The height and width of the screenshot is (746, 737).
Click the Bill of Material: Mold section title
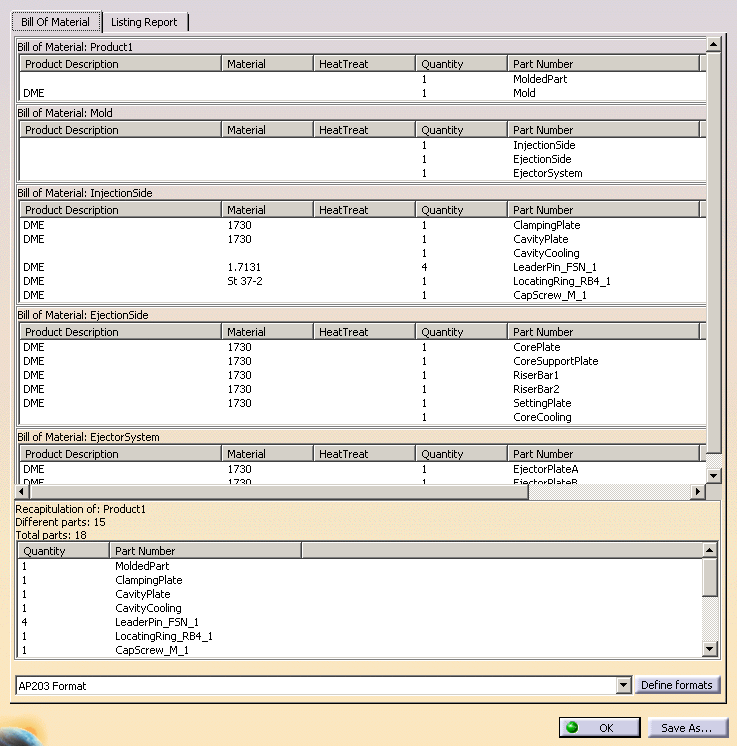pos(65,113)
